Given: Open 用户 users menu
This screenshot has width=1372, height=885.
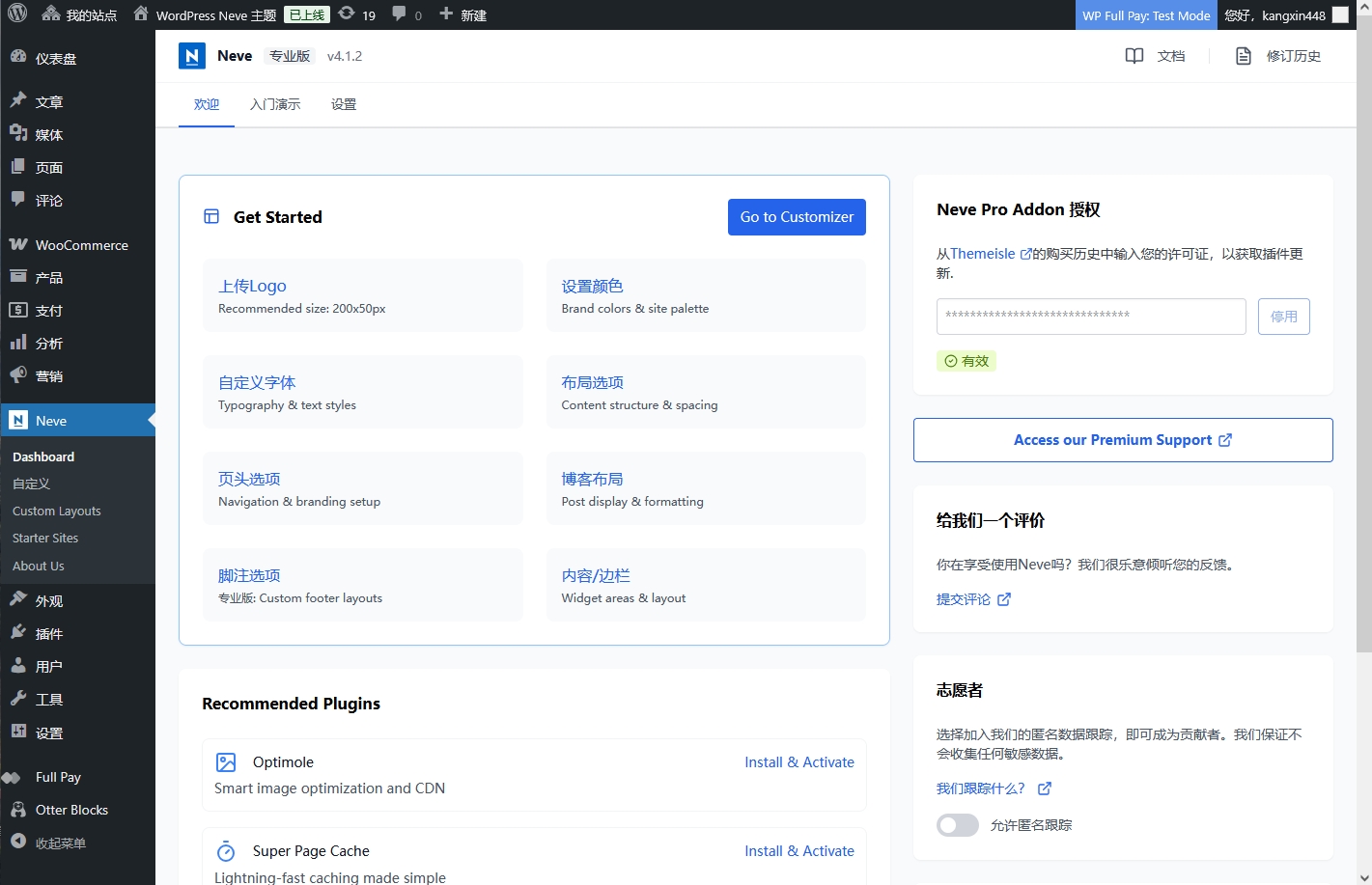Looking at the screenshot, I should (x=77, y=666).
